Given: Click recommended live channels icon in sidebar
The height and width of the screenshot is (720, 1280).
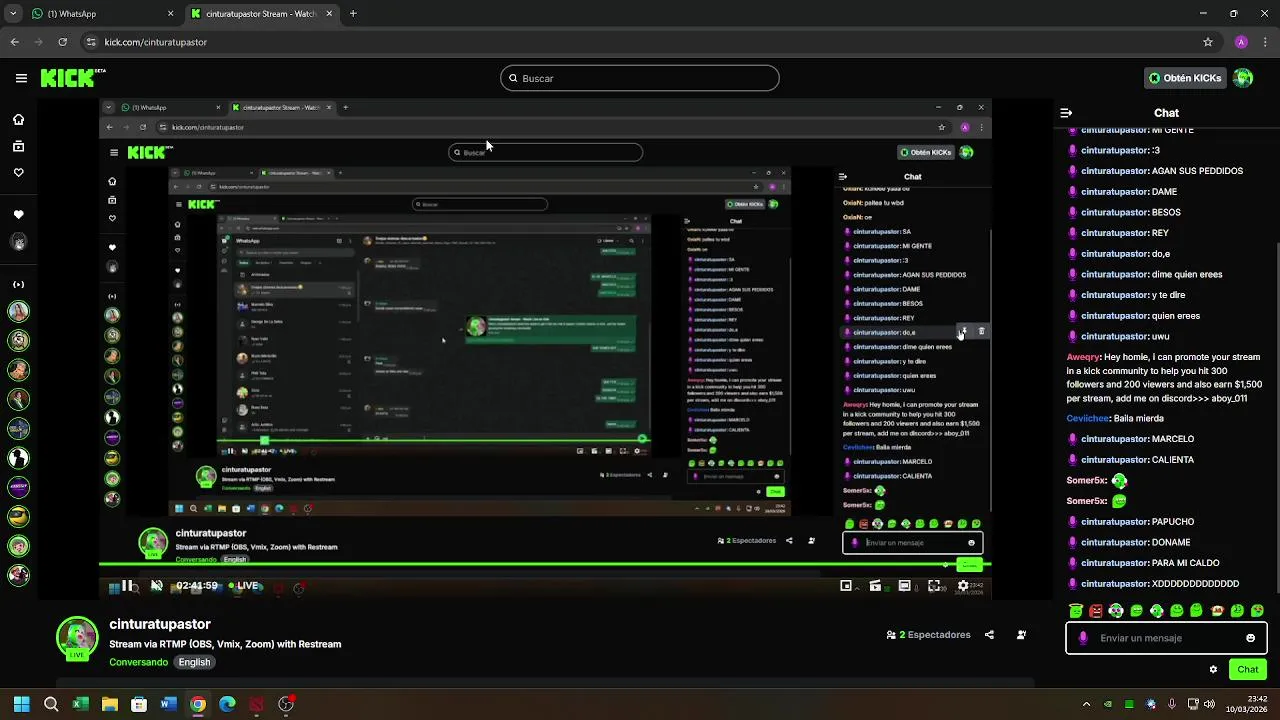Looking at the screenshot, I should tap(18, 284).
